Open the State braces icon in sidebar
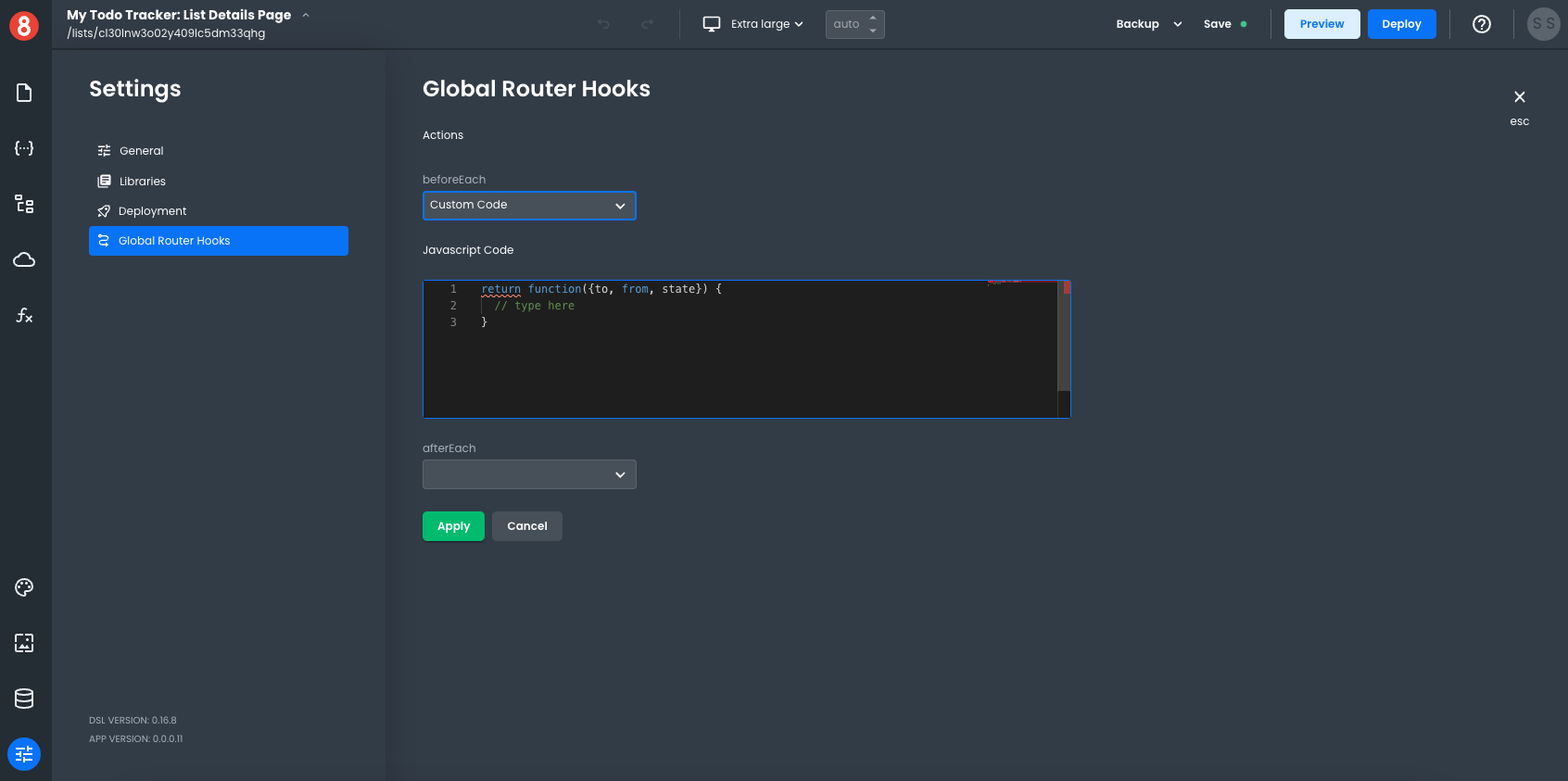 point(24,148)
